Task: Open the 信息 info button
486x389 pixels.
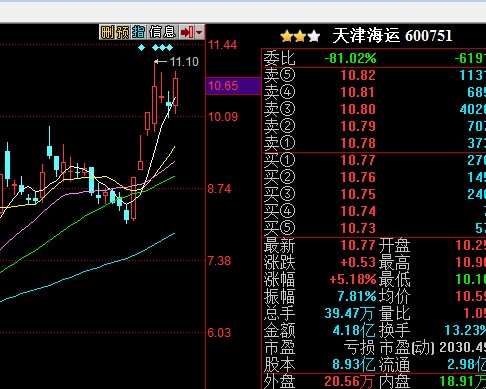Action: click(162, 32)
